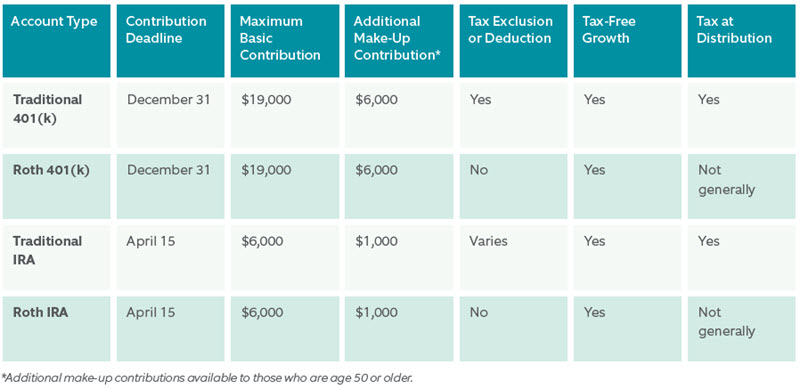Click the Account Type column header
Viewport: 800px width, 389px height.
click(x=57, y=41)
